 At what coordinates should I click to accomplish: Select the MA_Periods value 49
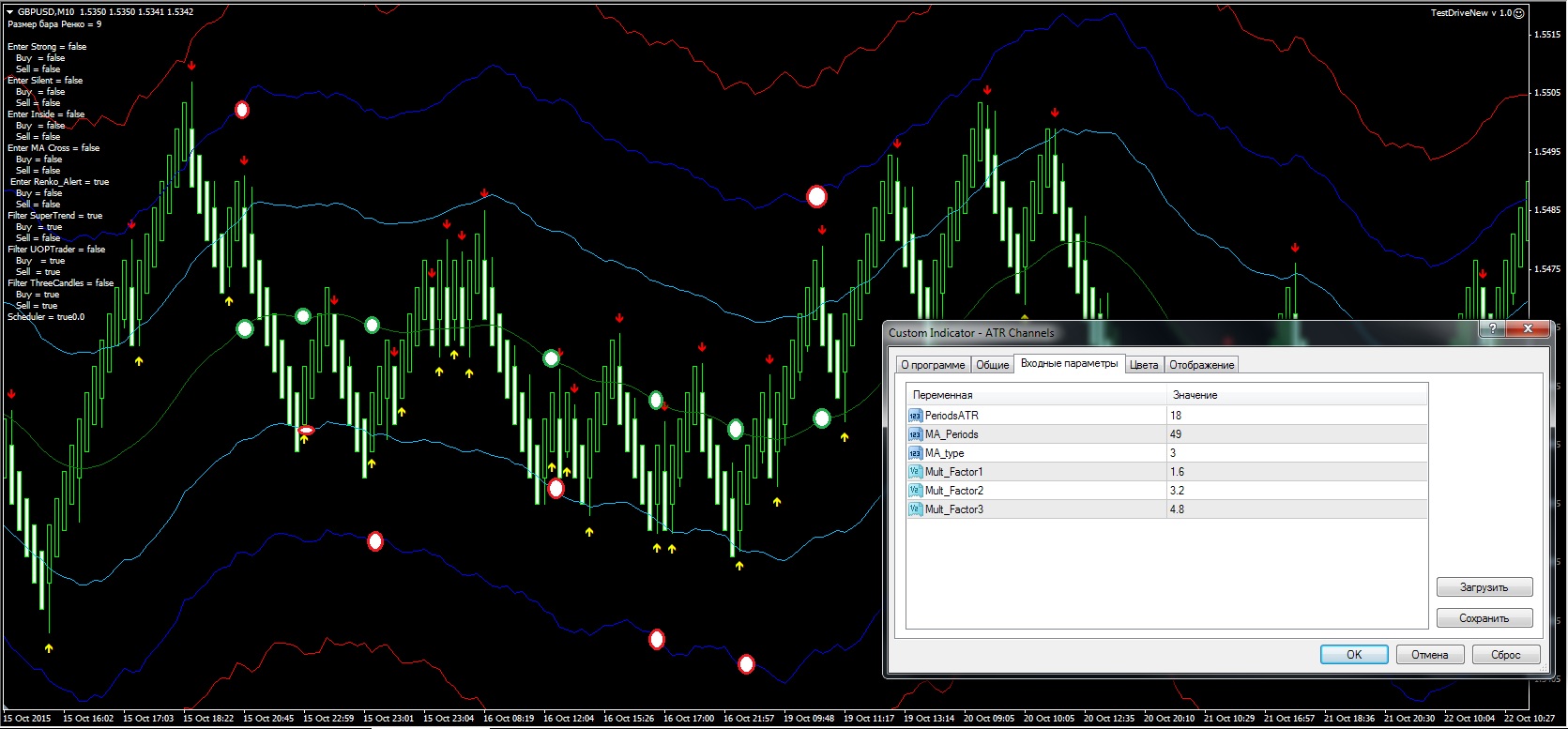tap(1297, 434)
